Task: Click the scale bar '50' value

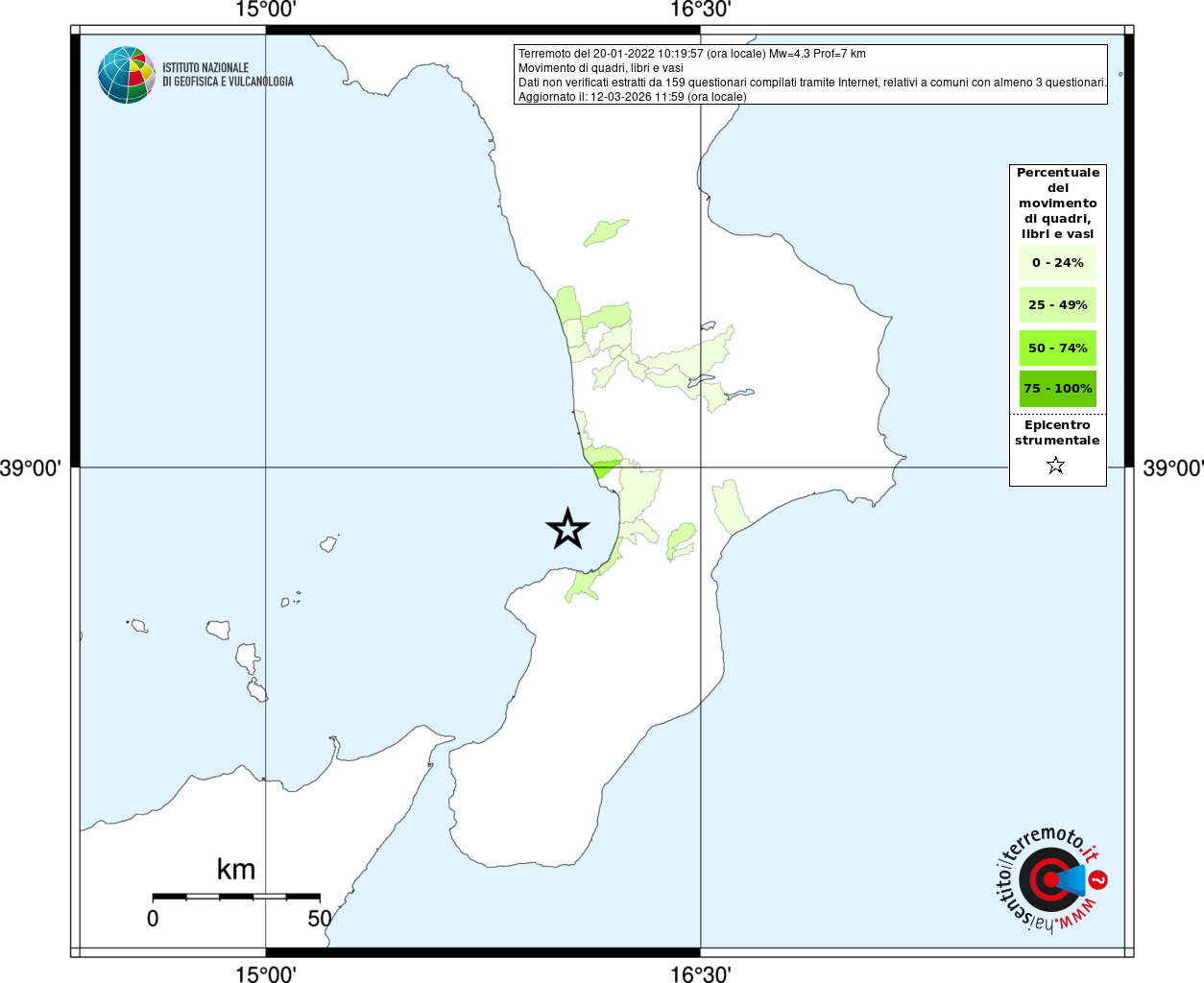Action: (x=320, y=919)
